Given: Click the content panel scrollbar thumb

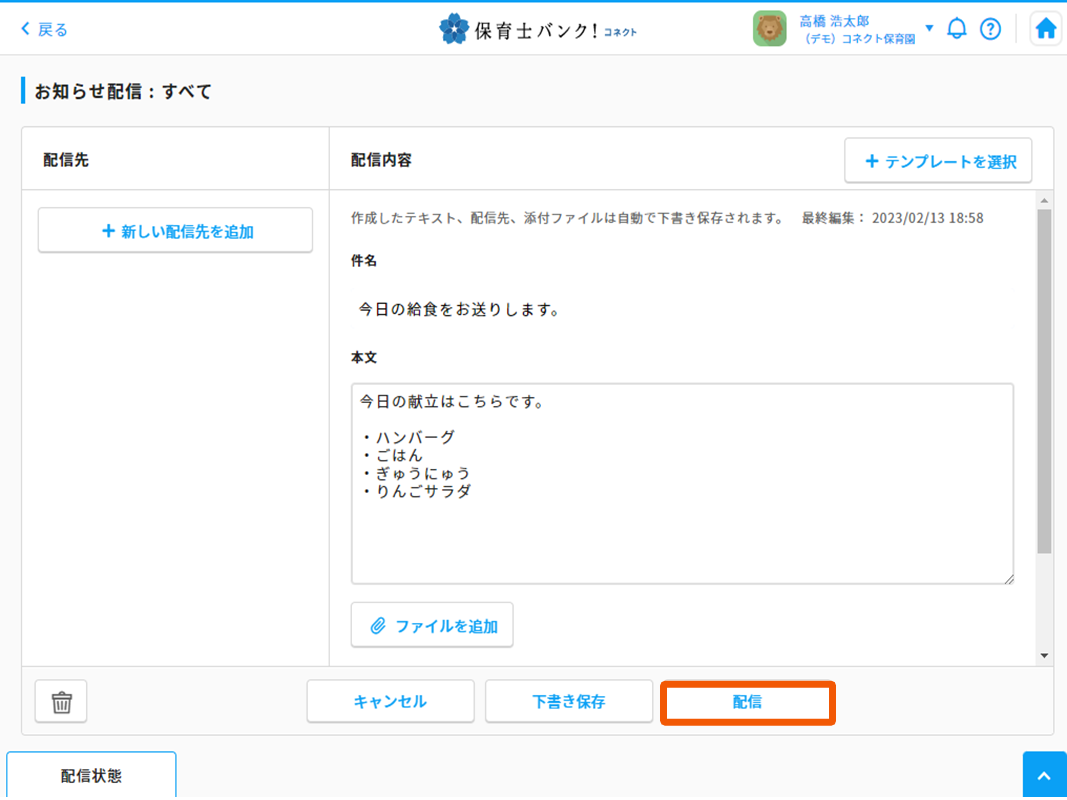Looking at the screenshot, I should click(x=1044, y=380).
